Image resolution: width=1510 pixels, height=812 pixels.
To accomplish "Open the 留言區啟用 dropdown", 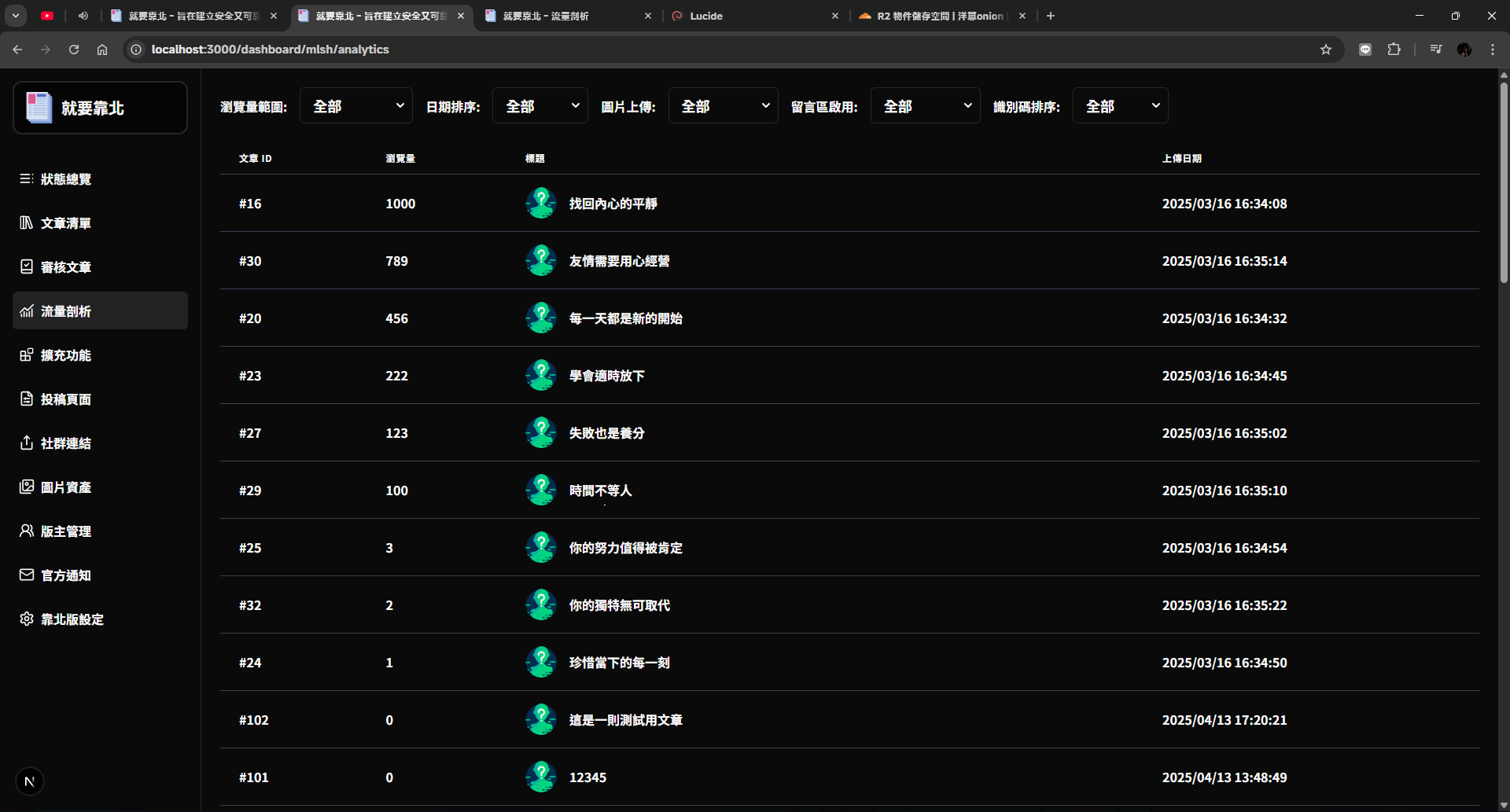I will click(925, 106).
